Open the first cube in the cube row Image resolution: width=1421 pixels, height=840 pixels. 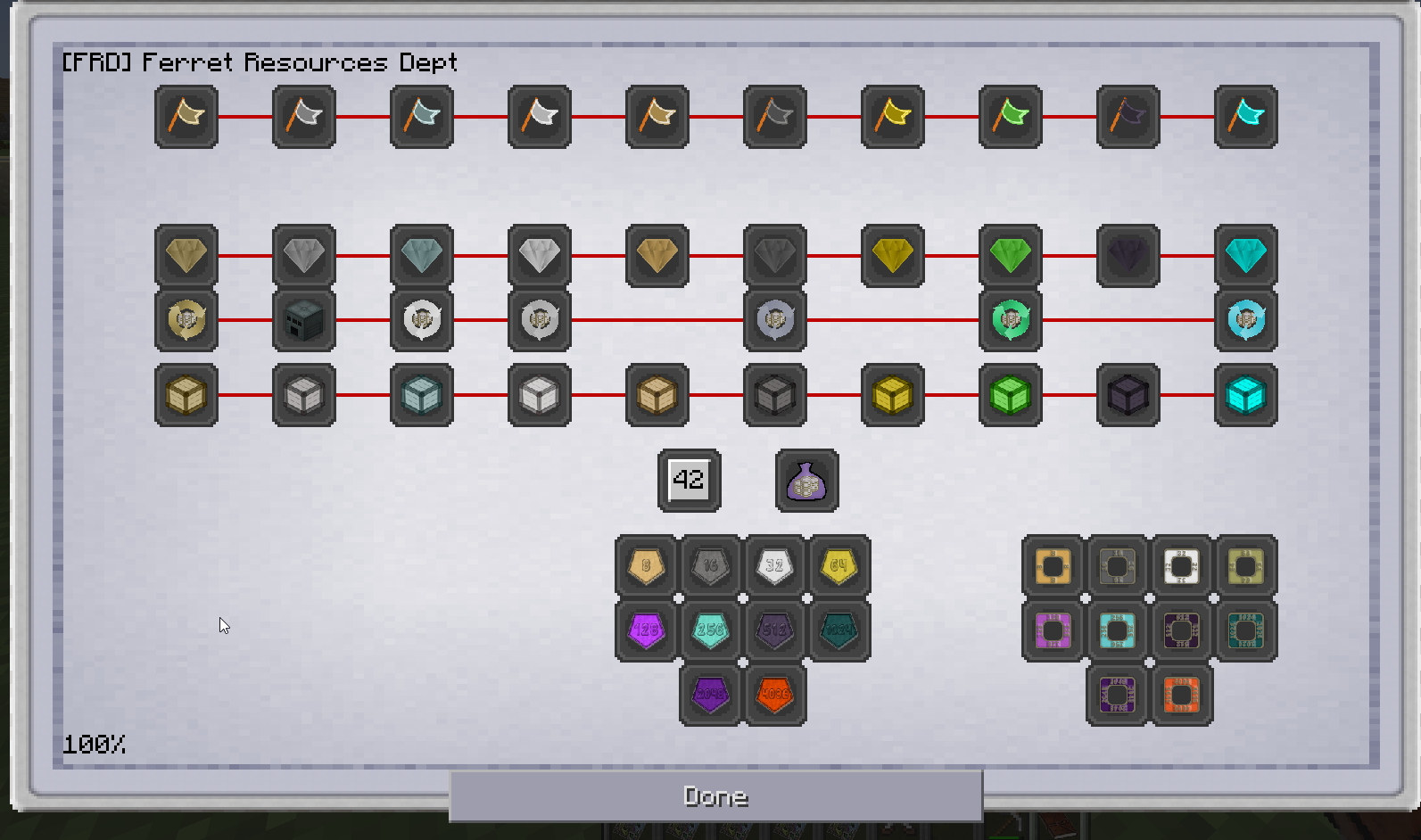point(186,395)
